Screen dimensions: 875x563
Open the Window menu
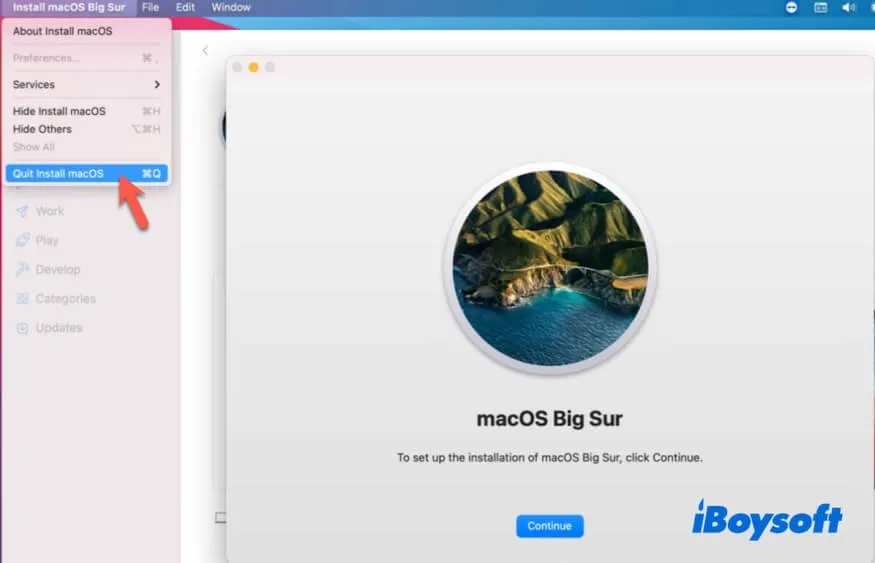click(230, 7)
